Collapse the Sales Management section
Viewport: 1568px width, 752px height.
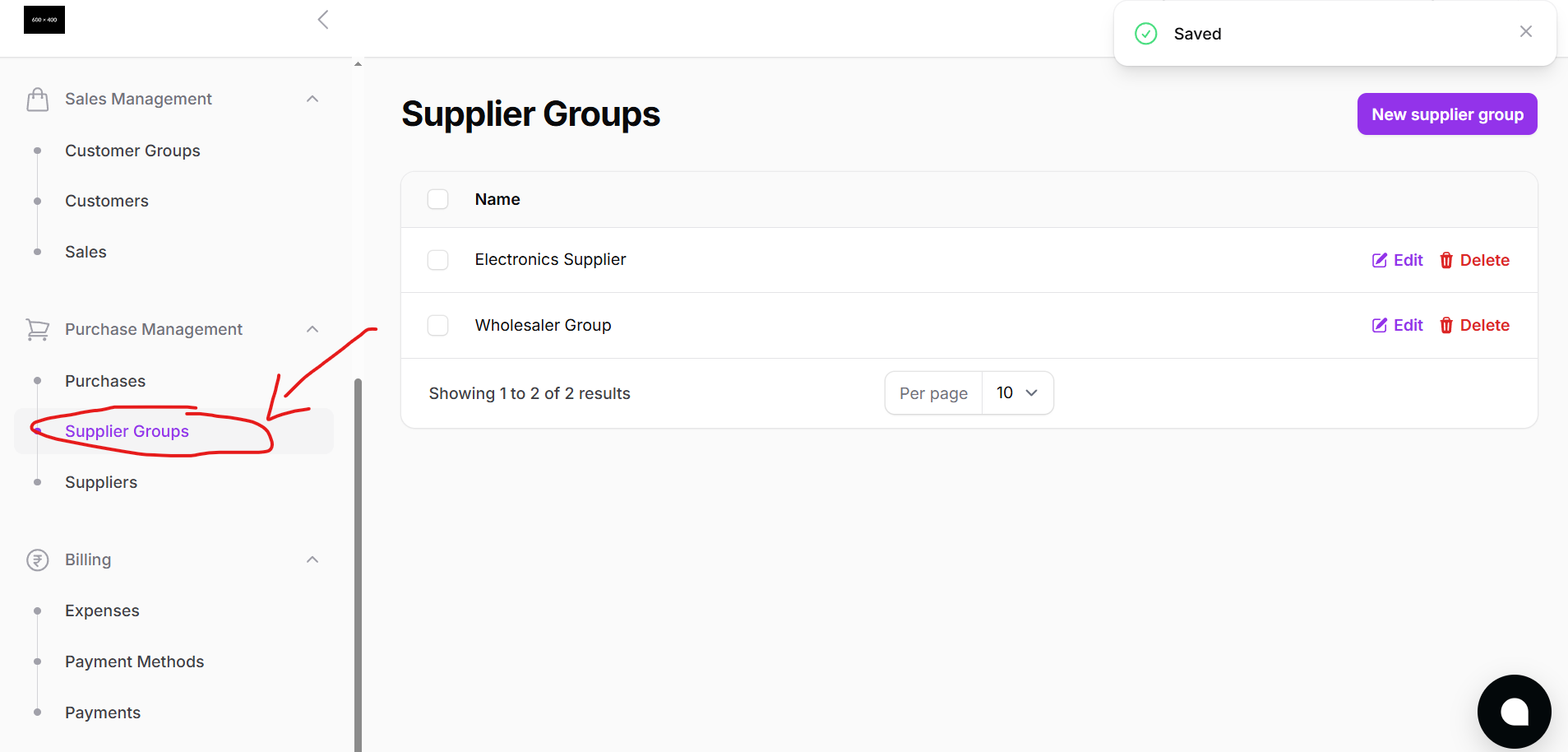[312, 98]
